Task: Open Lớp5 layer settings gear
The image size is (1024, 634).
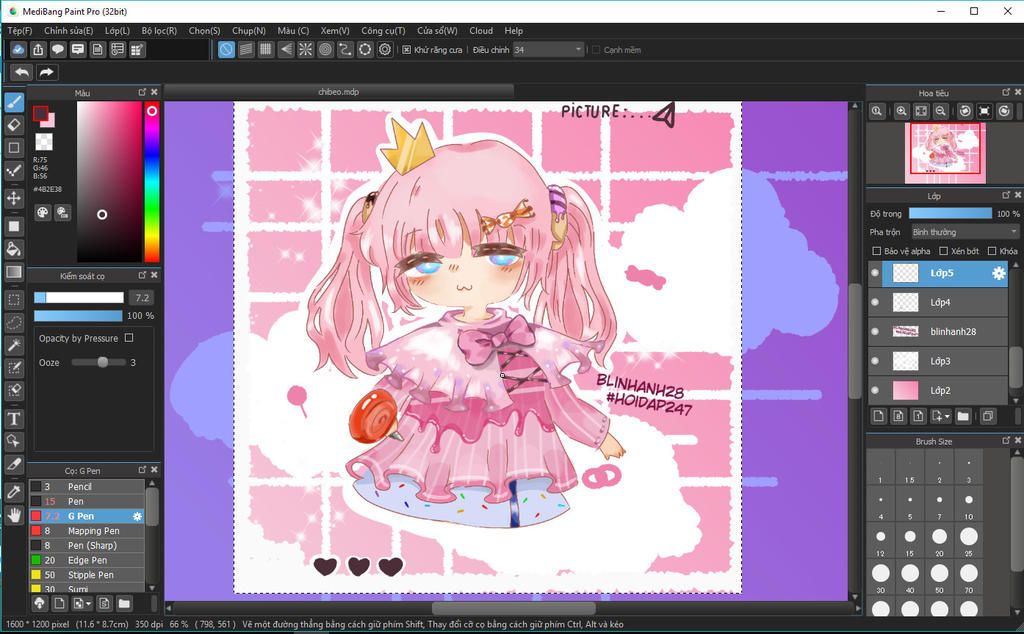Action: (999, 274)
